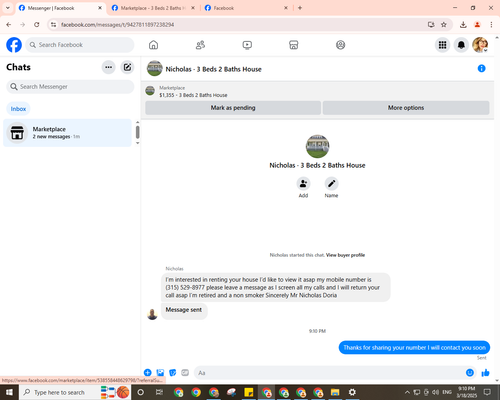This screenshot has height=400, width=500.
Task: Open the Chrome profile icon
Action: coord(477,24)
